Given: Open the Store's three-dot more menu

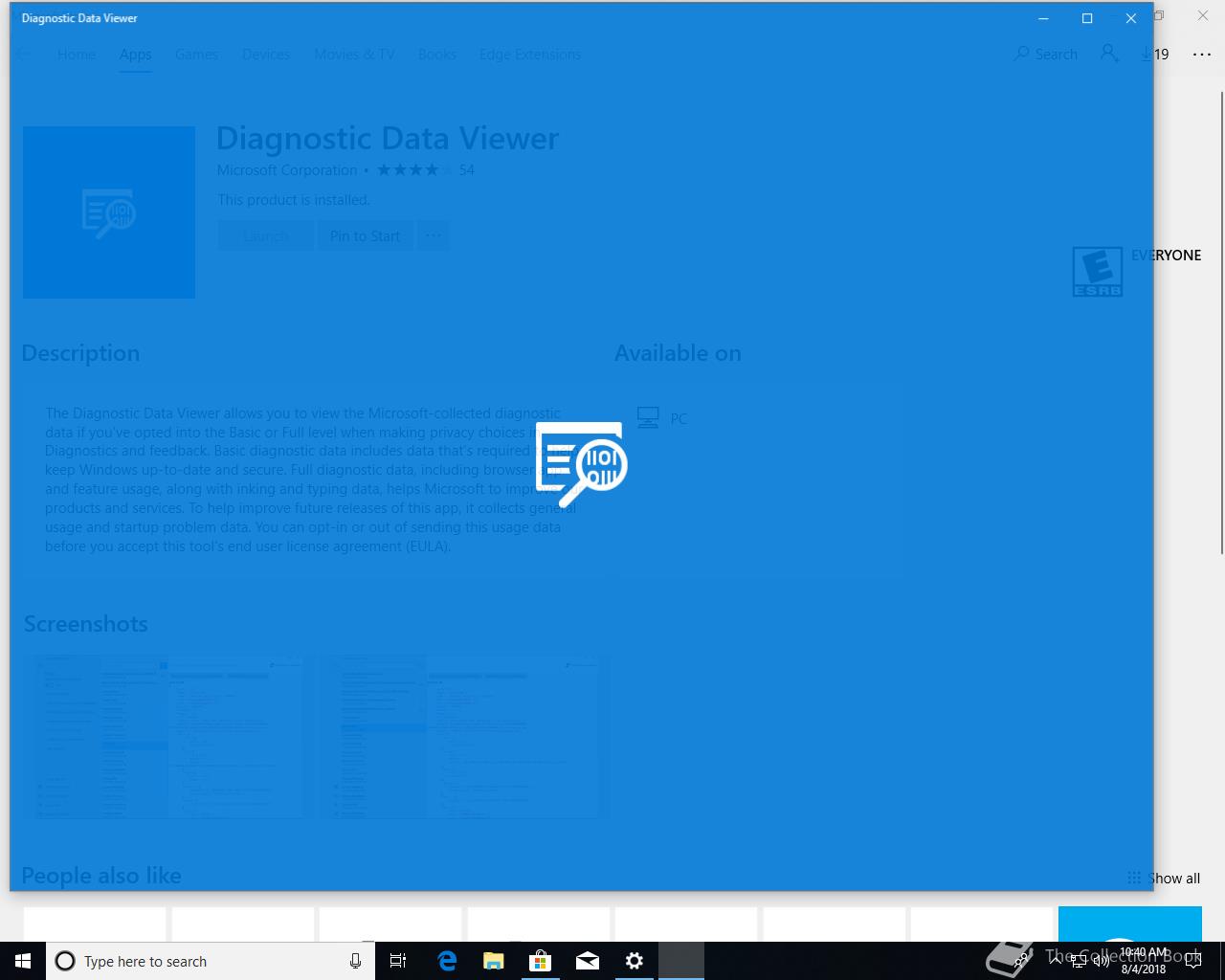Looking at the screenshot, I should pos(1202,55).
